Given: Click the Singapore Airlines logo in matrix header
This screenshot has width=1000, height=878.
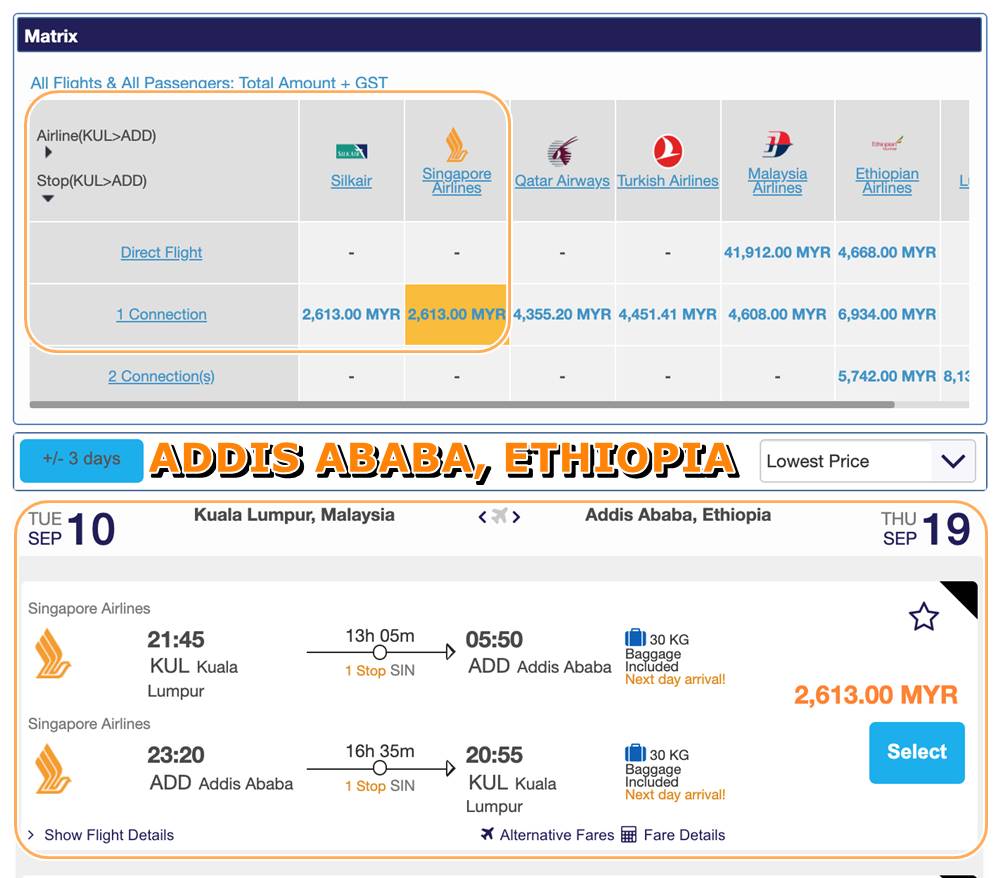Looking at the screenshot, I should point(457,145).
